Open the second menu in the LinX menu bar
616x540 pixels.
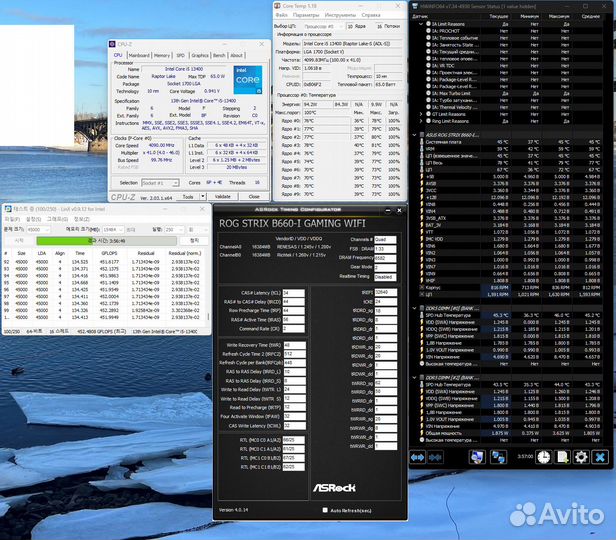pos(33,219)
